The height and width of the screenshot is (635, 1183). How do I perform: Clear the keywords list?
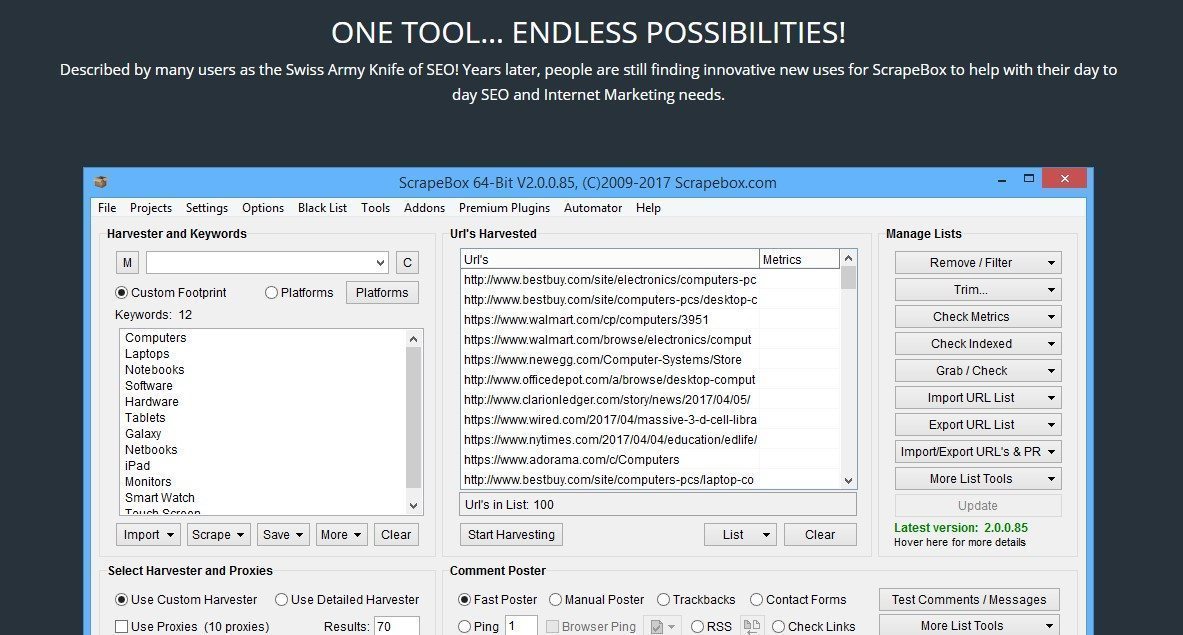point(396,535)
